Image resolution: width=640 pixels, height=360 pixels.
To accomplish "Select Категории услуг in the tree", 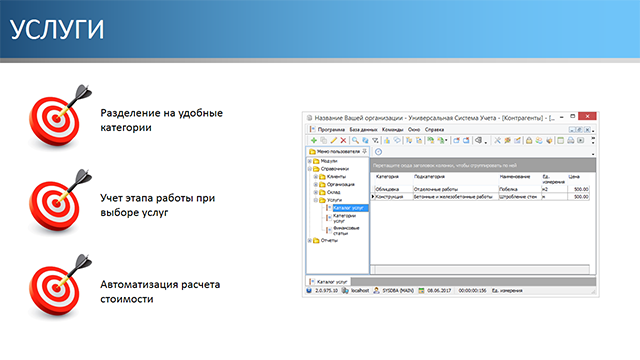I will [x=344, y=218].
